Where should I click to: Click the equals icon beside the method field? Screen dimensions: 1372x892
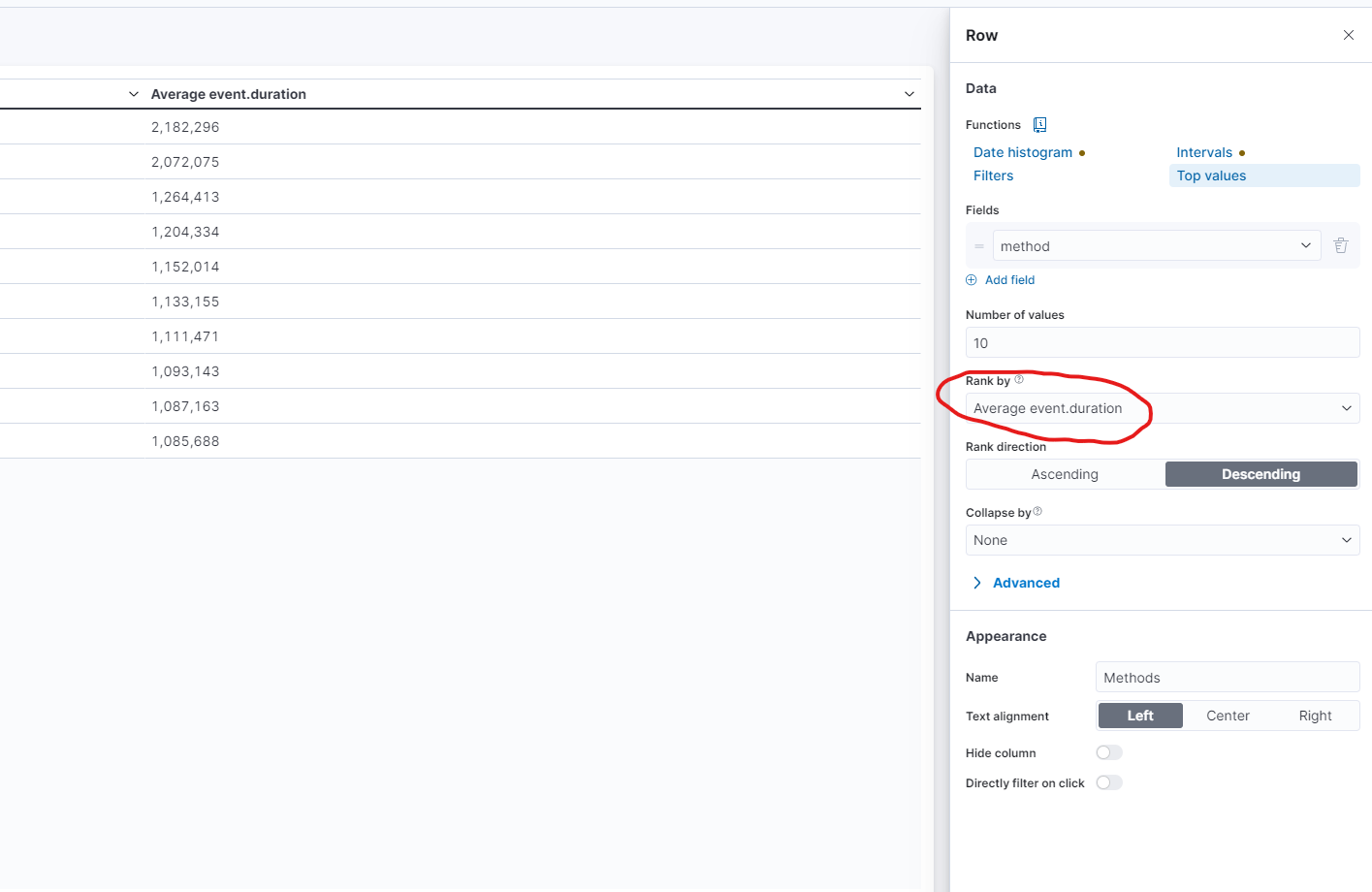click(x=979, y=245)
